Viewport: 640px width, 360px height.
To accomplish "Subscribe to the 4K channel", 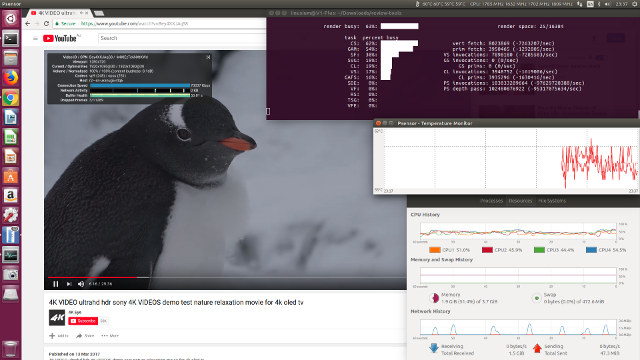I will (x=83, y=321).
